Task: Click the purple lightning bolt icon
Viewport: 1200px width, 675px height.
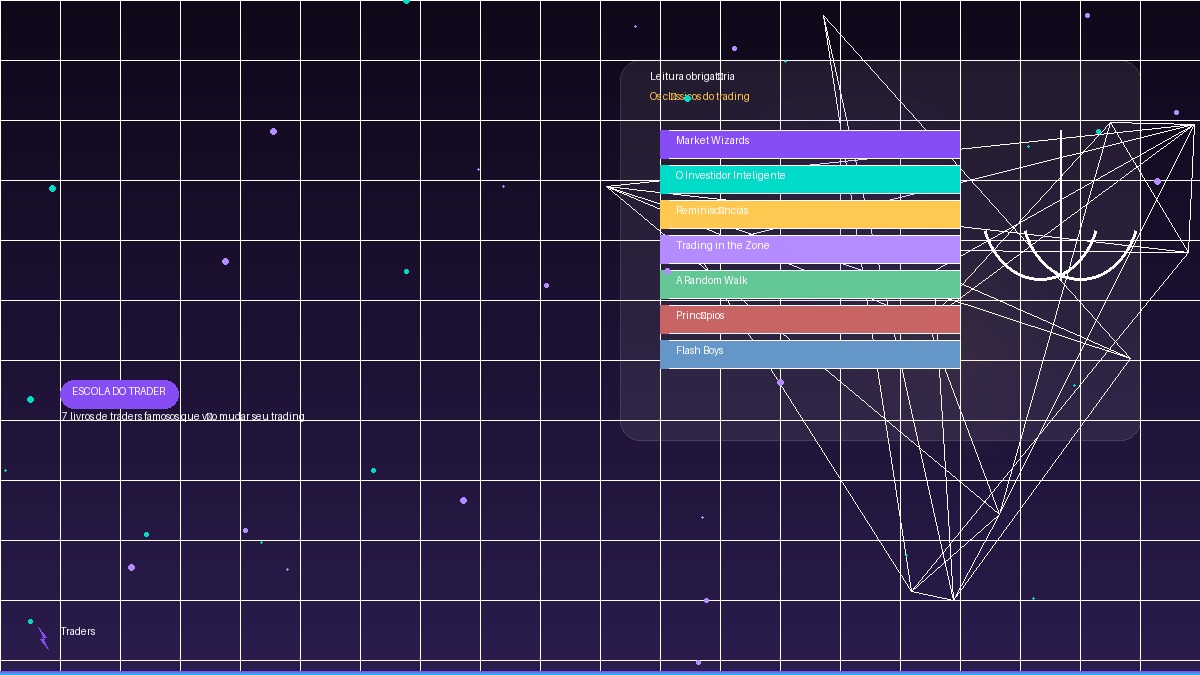Action: (43, 638)
